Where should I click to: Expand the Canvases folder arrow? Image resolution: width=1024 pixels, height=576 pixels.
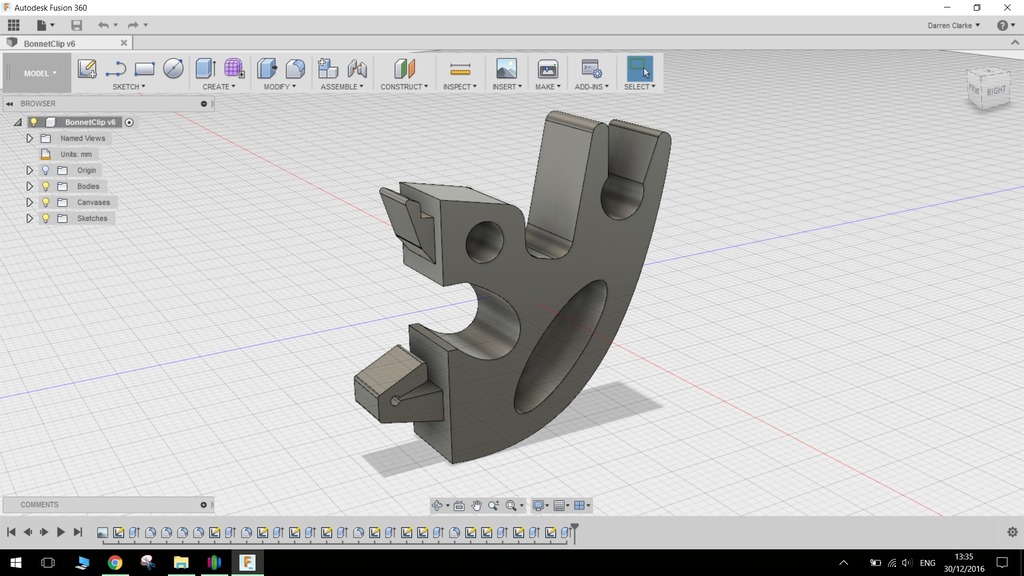click(x=30, y=202)
